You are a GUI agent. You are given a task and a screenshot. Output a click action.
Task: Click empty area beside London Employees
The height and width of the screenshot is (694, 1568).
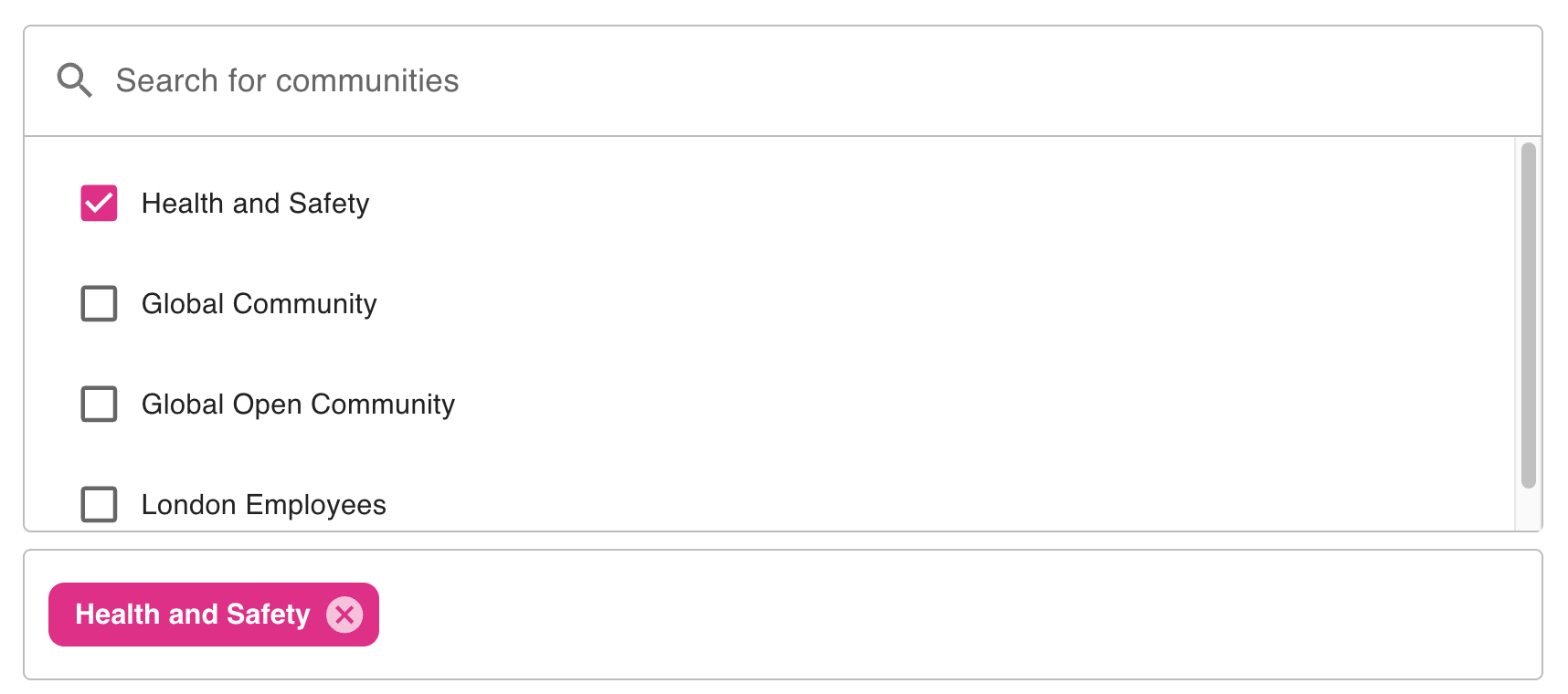coord(914,504)
